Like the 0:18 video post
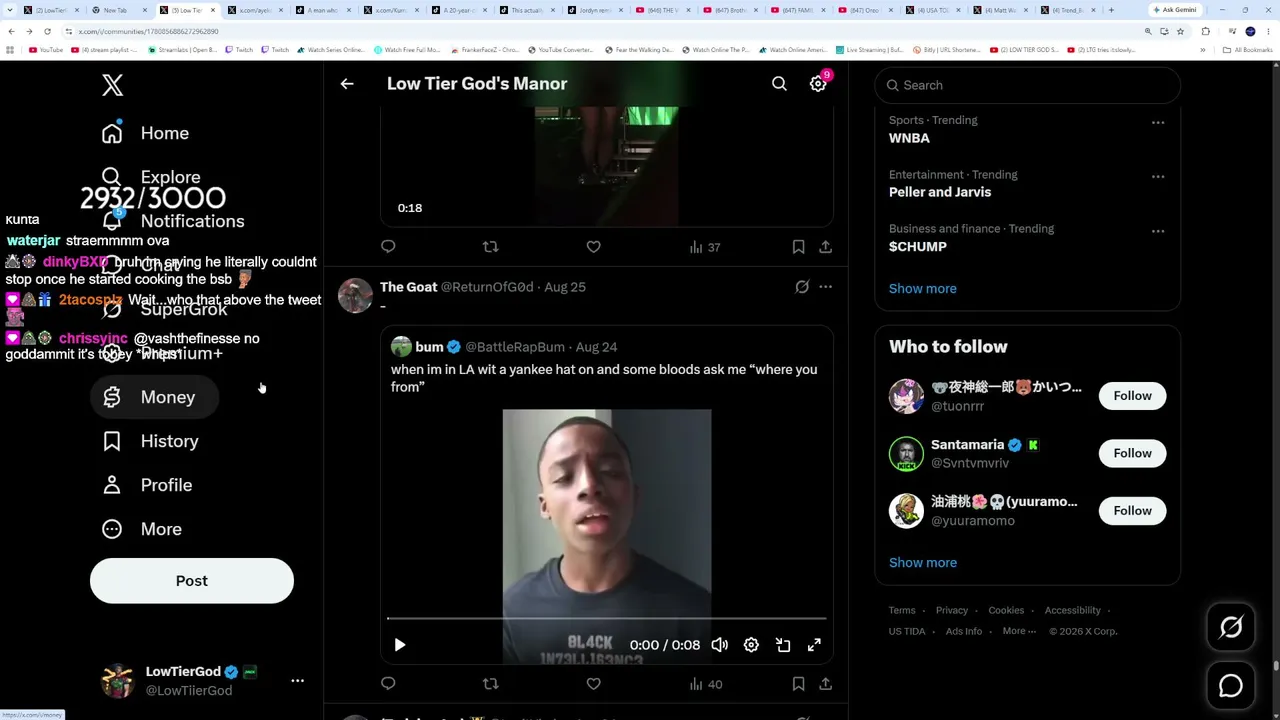The width and height of the screenshot is (1280, 720). point(593,247)
